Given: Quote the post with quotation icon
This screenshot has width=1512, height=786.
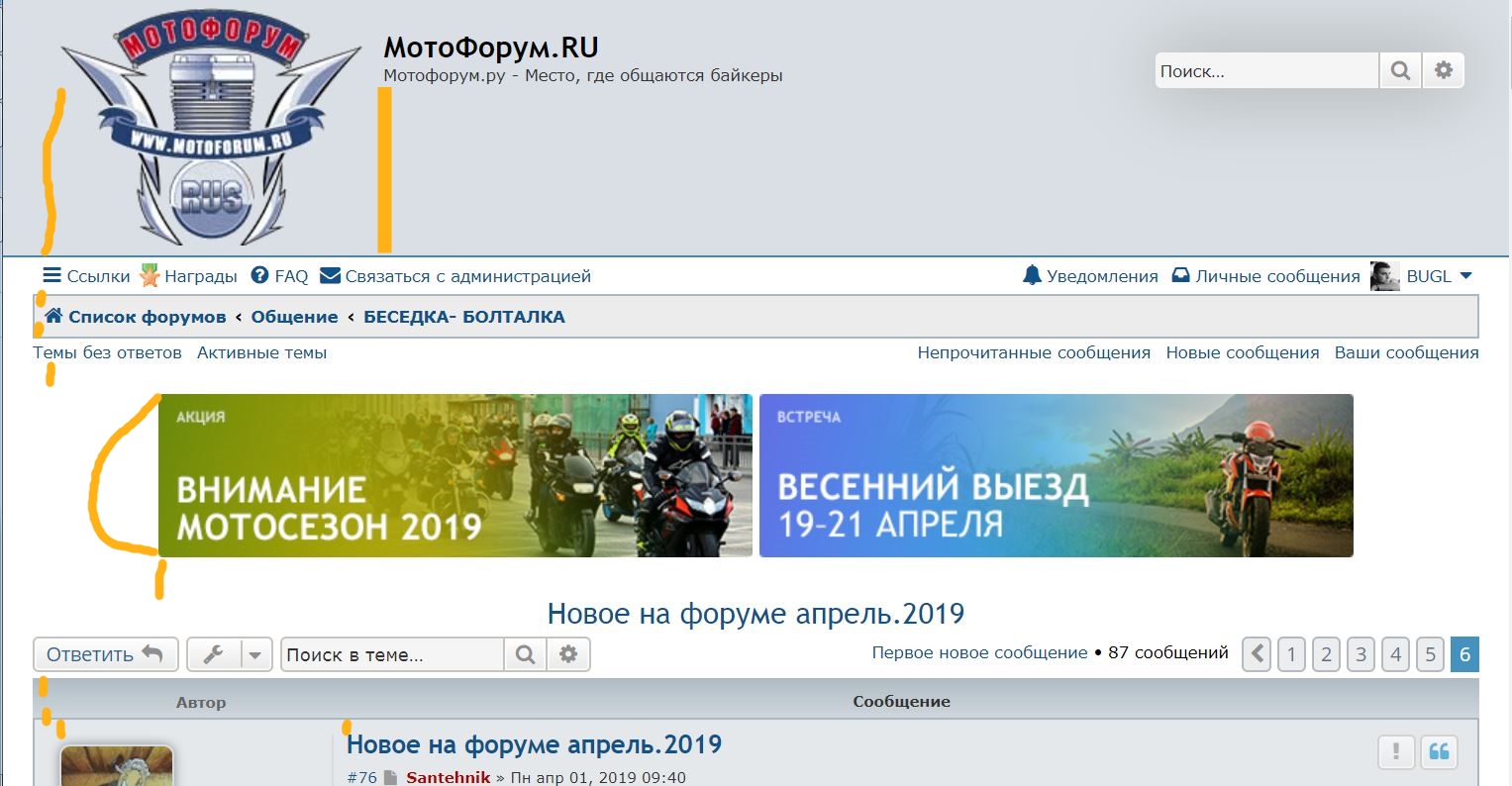Looking at the screenshot, I should click(1439, 752).
